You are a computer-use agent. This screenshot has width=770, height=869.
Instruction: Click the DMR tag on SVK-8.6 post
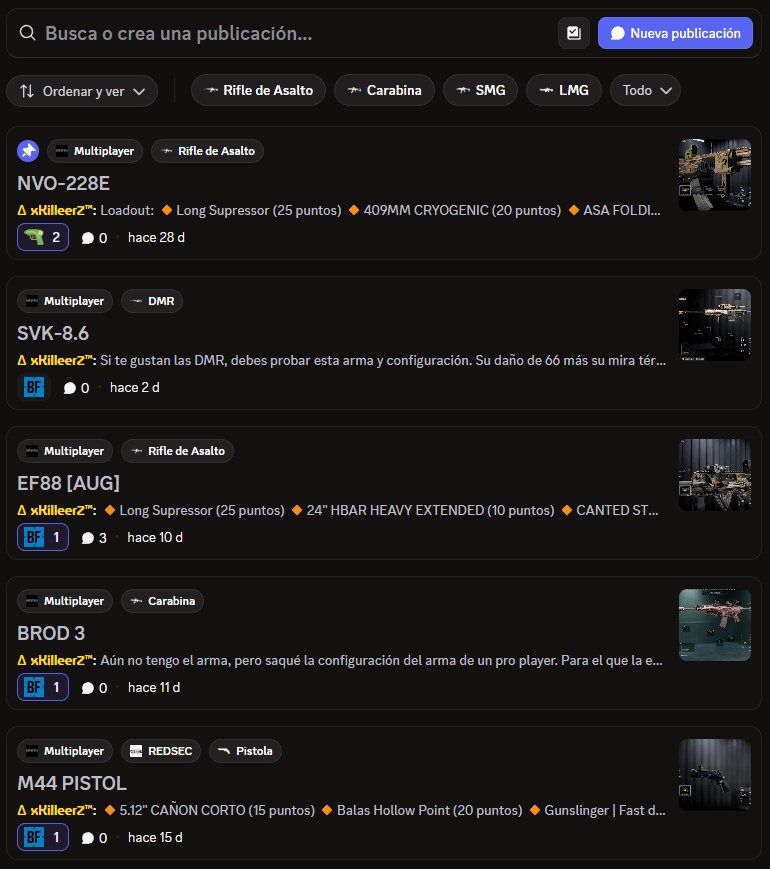click(152, 301)
